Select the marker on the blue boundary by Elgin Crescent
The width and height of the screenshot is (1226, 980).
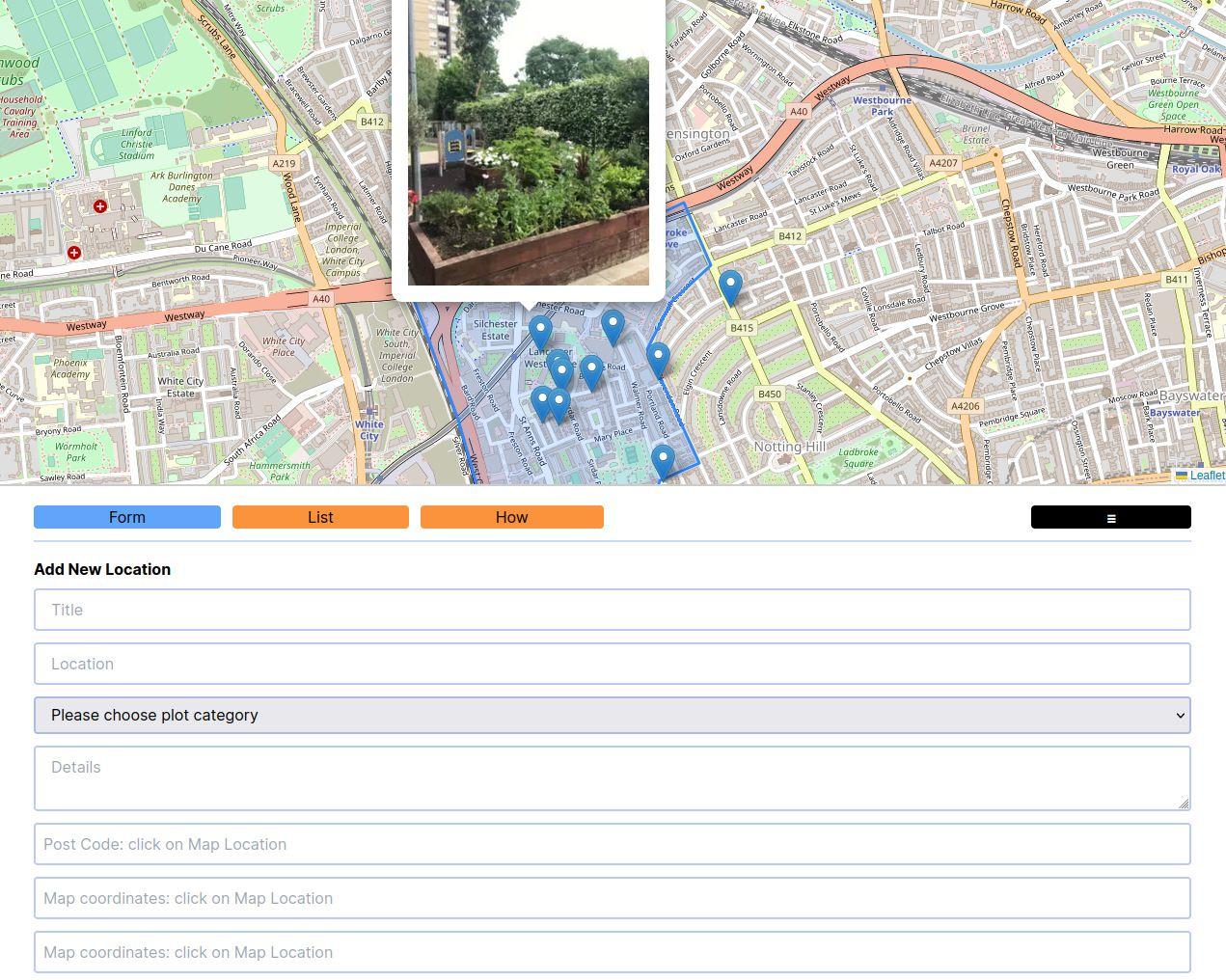(x=658, y=360)
